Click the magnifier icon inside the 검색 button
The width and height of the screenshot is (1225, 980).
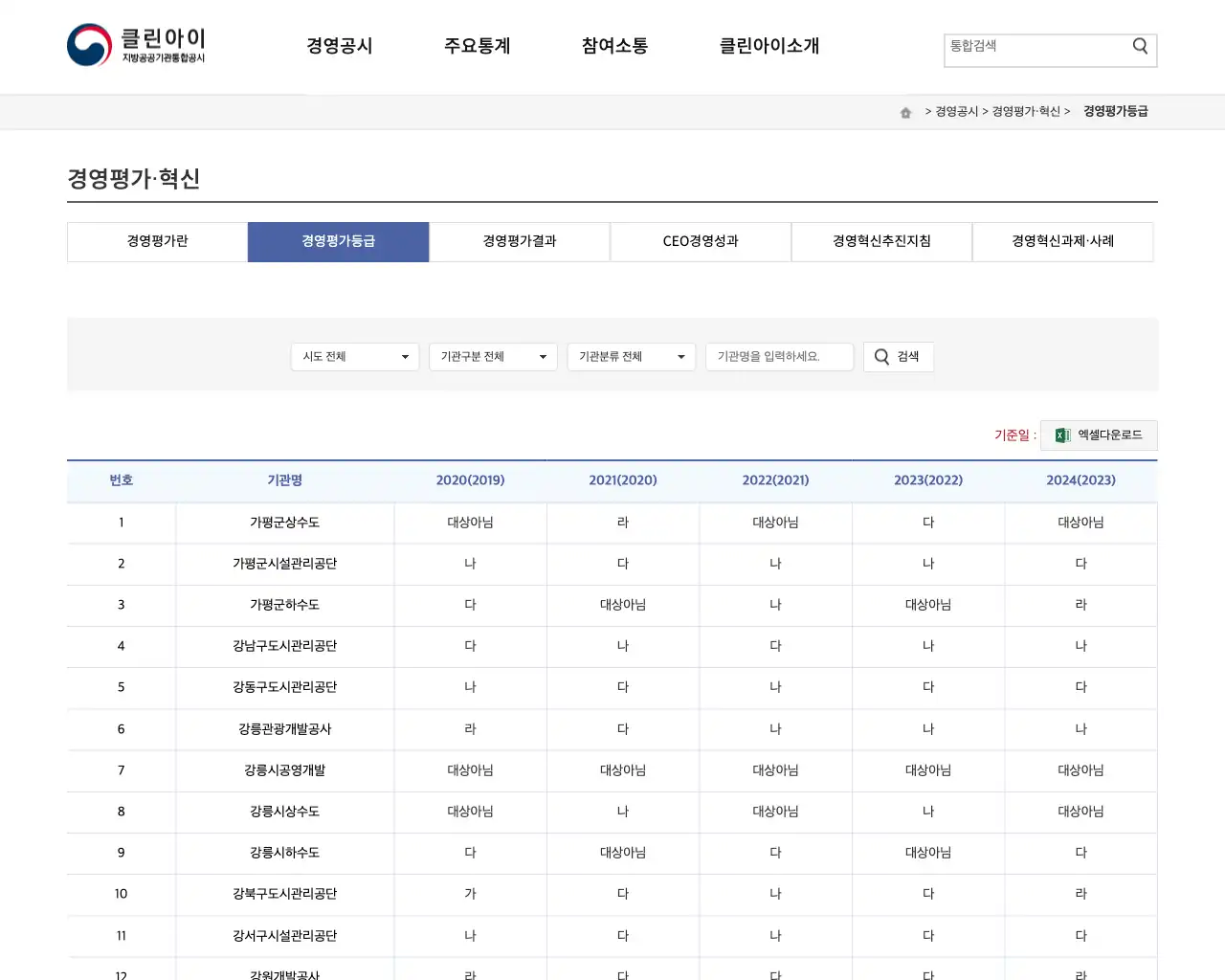(x=880, y=356)
